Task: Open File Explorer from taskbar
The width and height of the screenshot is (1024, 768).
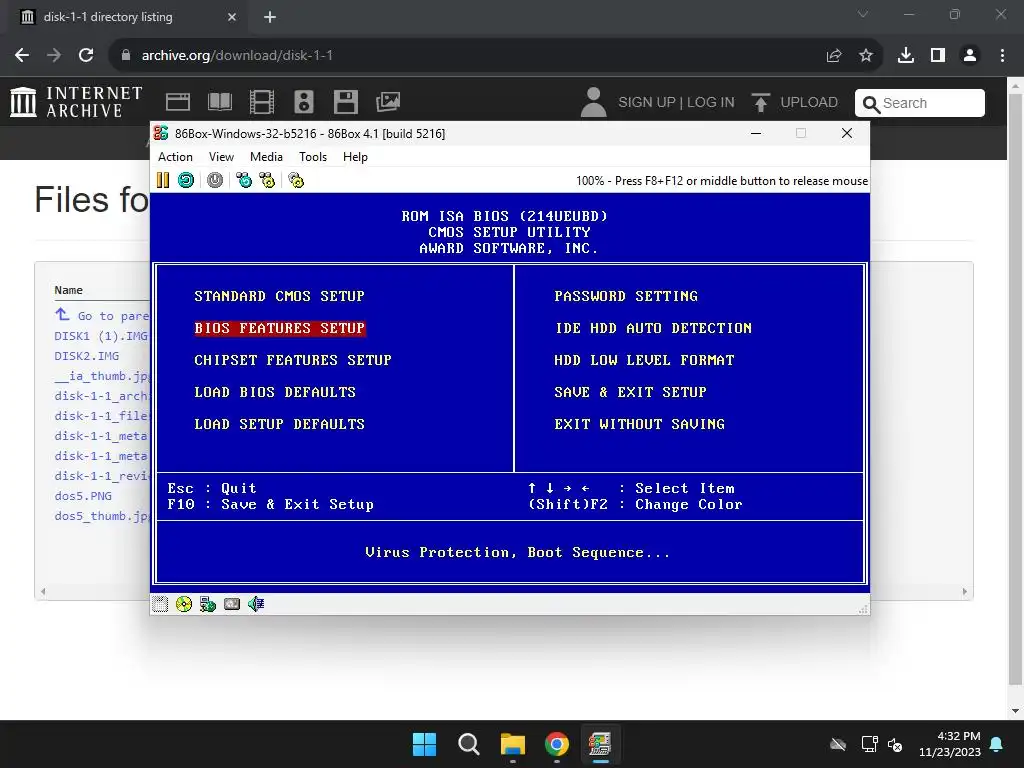Action: pyautogui.click(x=513, y=744)
